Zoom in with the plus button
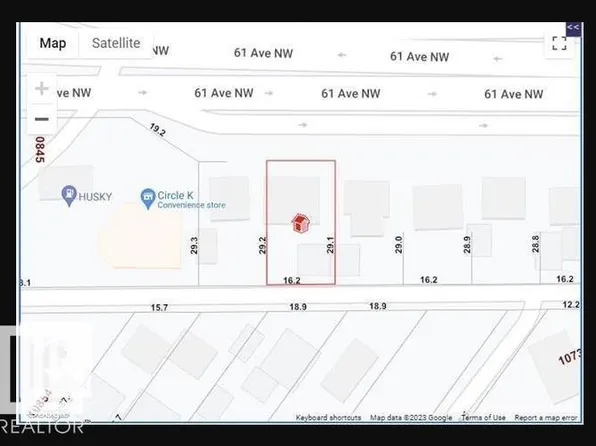Screen dimensions: 596x446 click(41, 89)
